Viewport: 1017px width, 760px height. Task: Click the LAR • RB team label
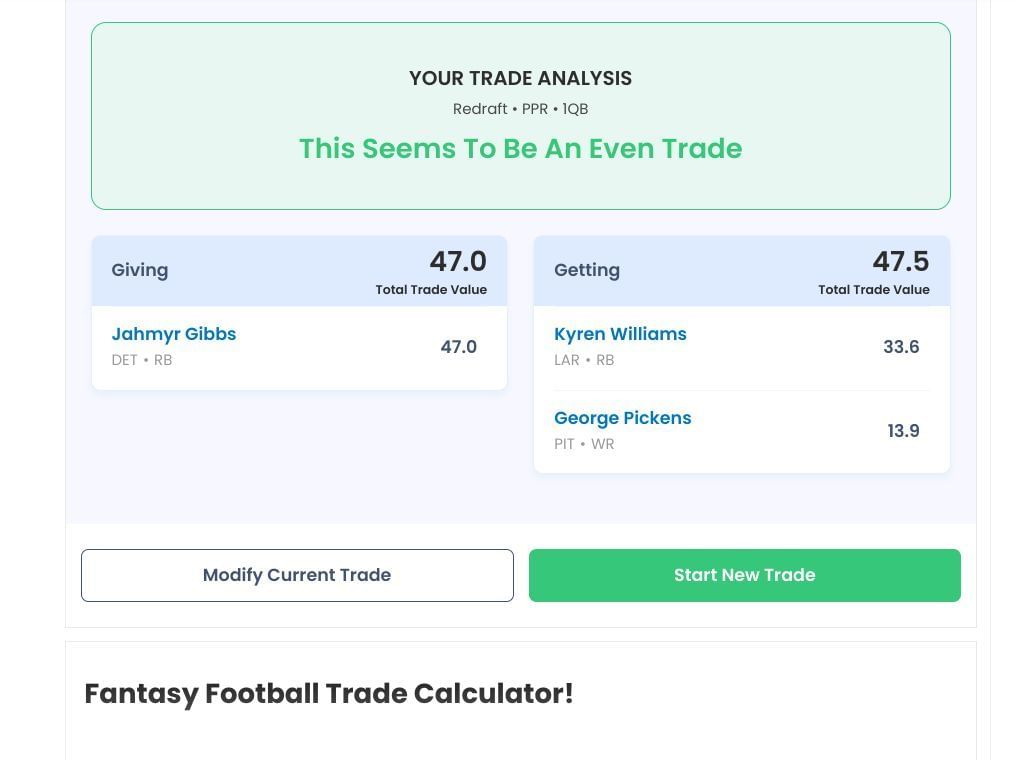(584, 360)
